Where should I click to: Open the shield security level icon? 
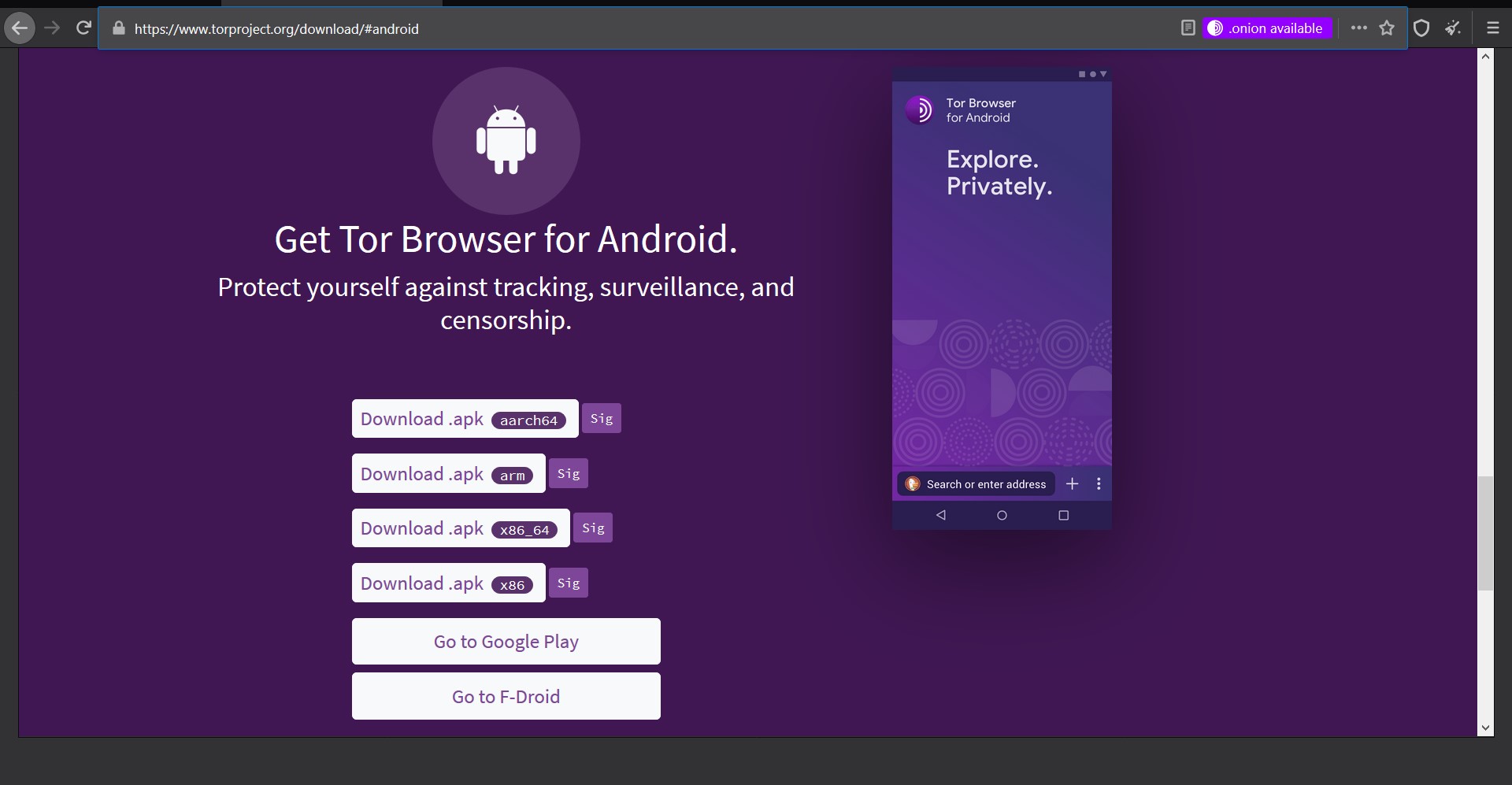click(1421, 28)
